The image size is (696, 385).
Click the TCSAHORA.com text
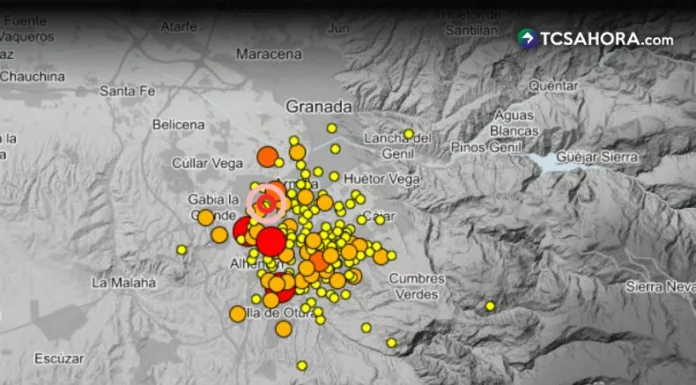(x=607, y=39)
